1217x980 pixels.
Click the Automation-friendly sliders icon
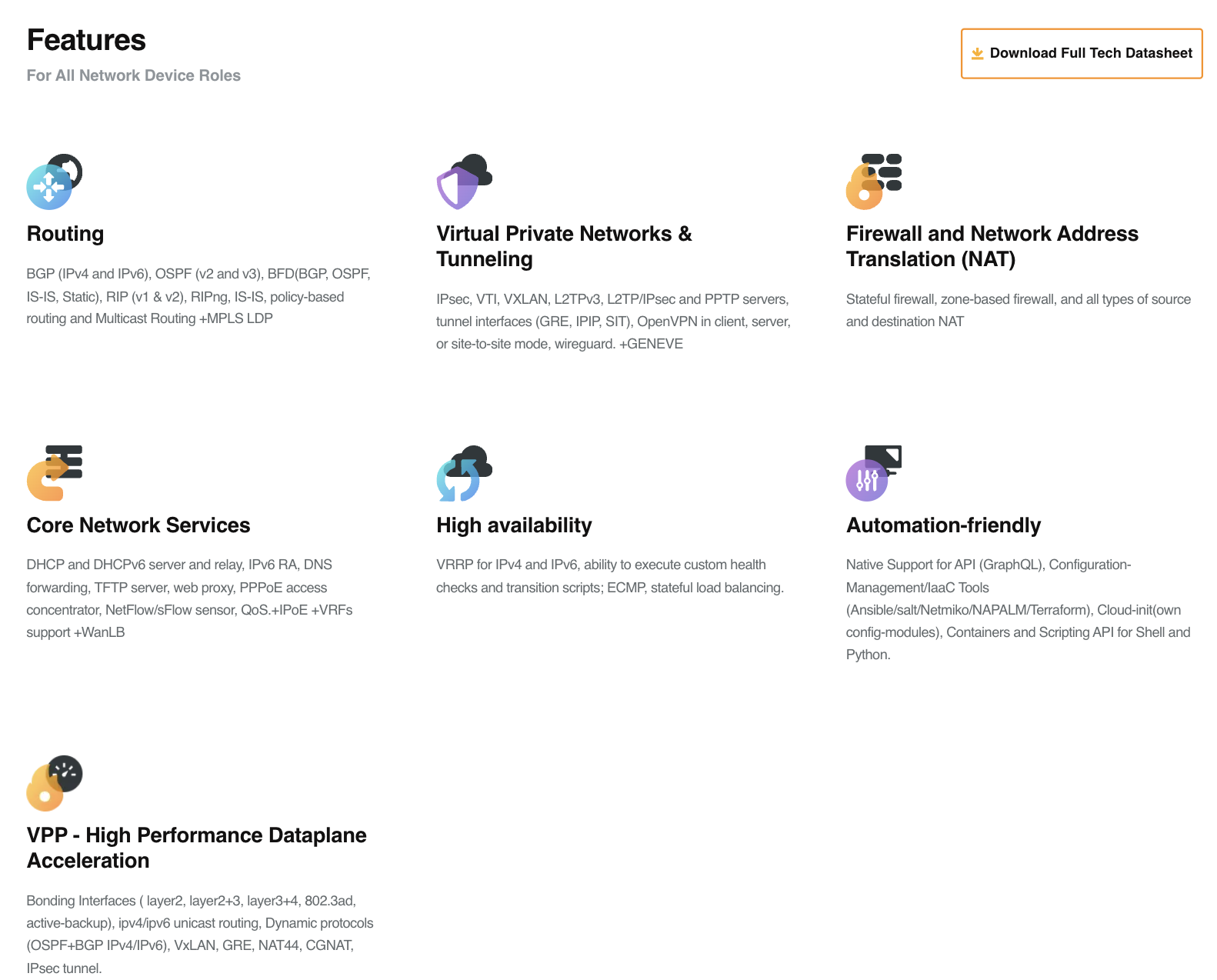pos(873,473)
